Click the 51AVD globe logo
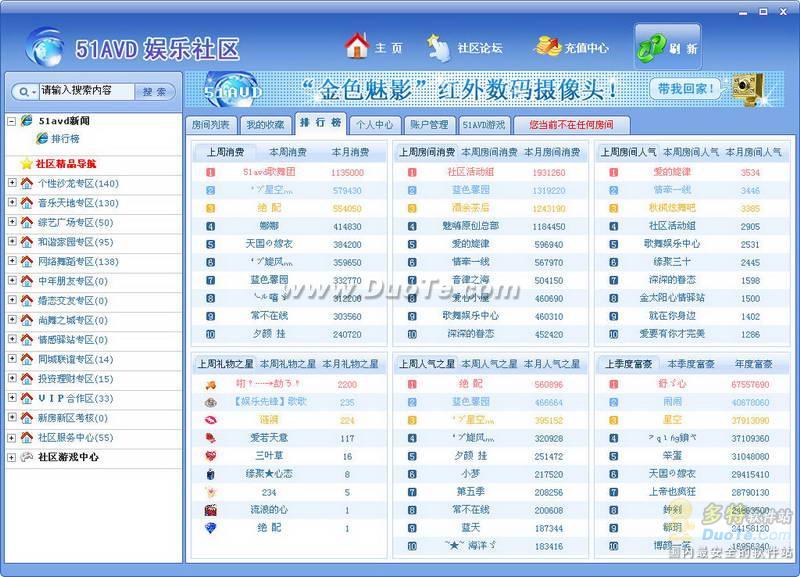800x577 pixels. (45, 47)
